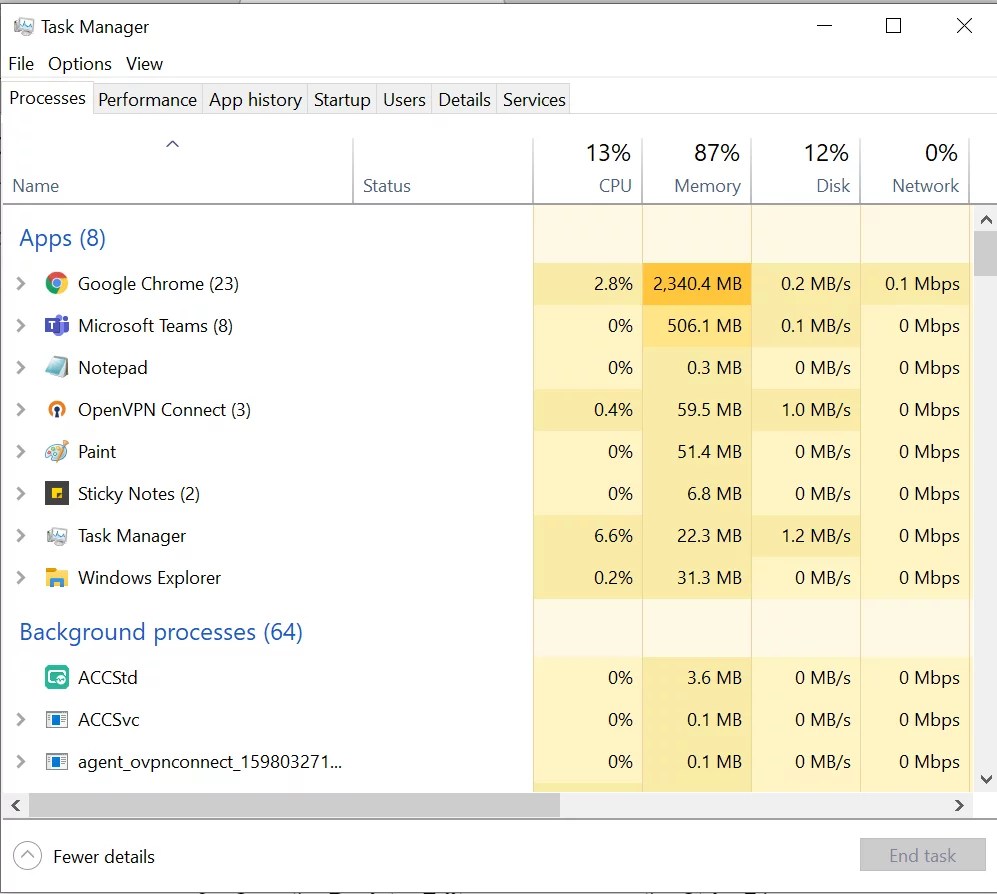The image size is (997, 894).
Task: Sort by the Status column header
Action: tap(443, 170)
